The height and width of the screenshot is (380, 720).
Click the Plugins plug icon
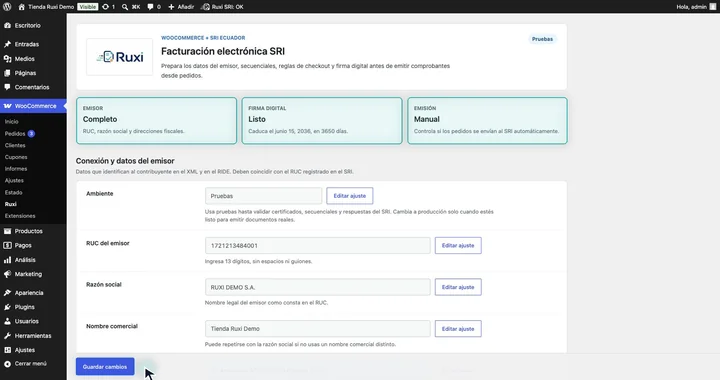(7, 307)
